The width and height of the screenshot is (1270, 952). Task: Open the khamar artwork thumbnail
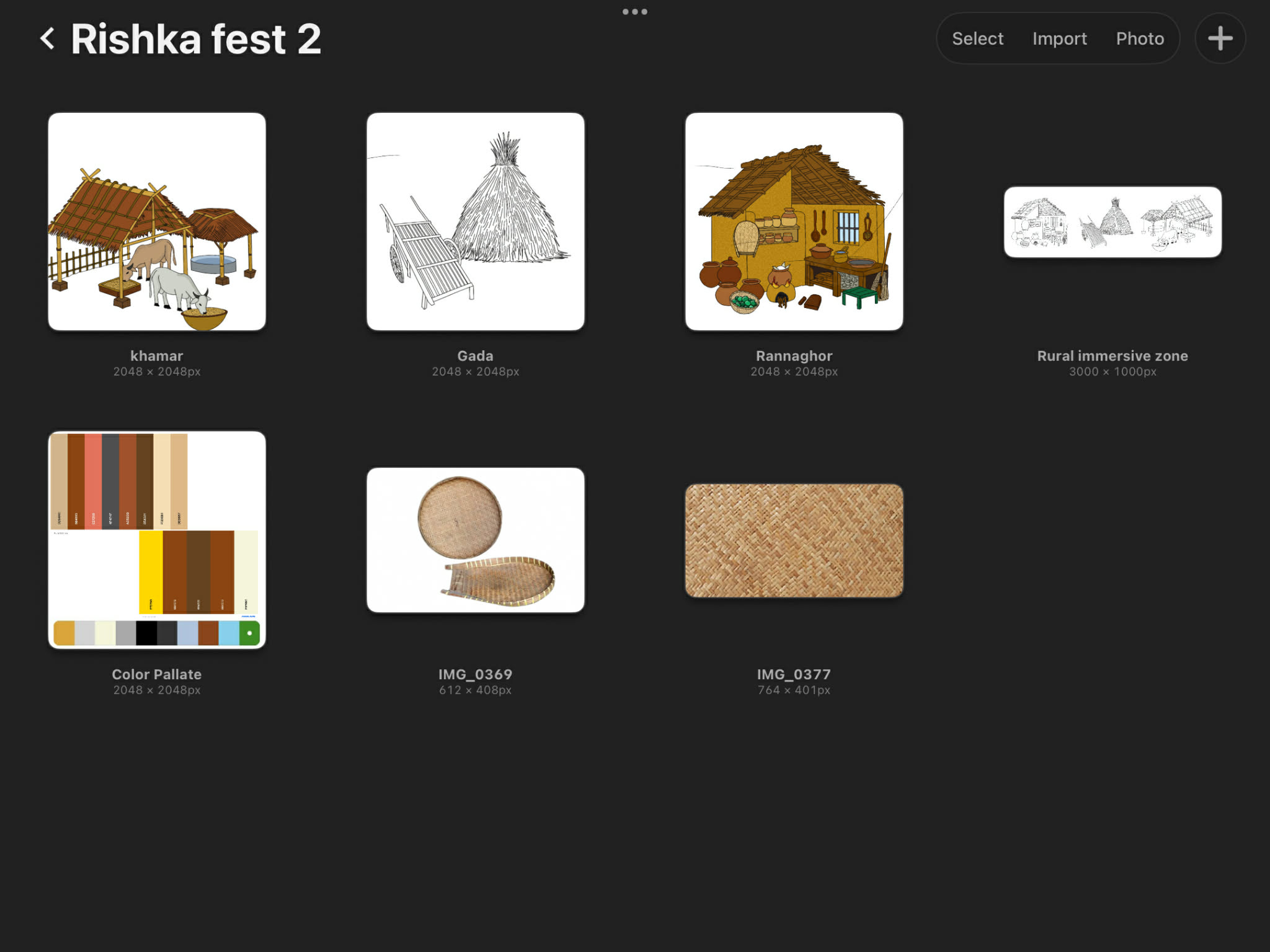tap(157, 221)
